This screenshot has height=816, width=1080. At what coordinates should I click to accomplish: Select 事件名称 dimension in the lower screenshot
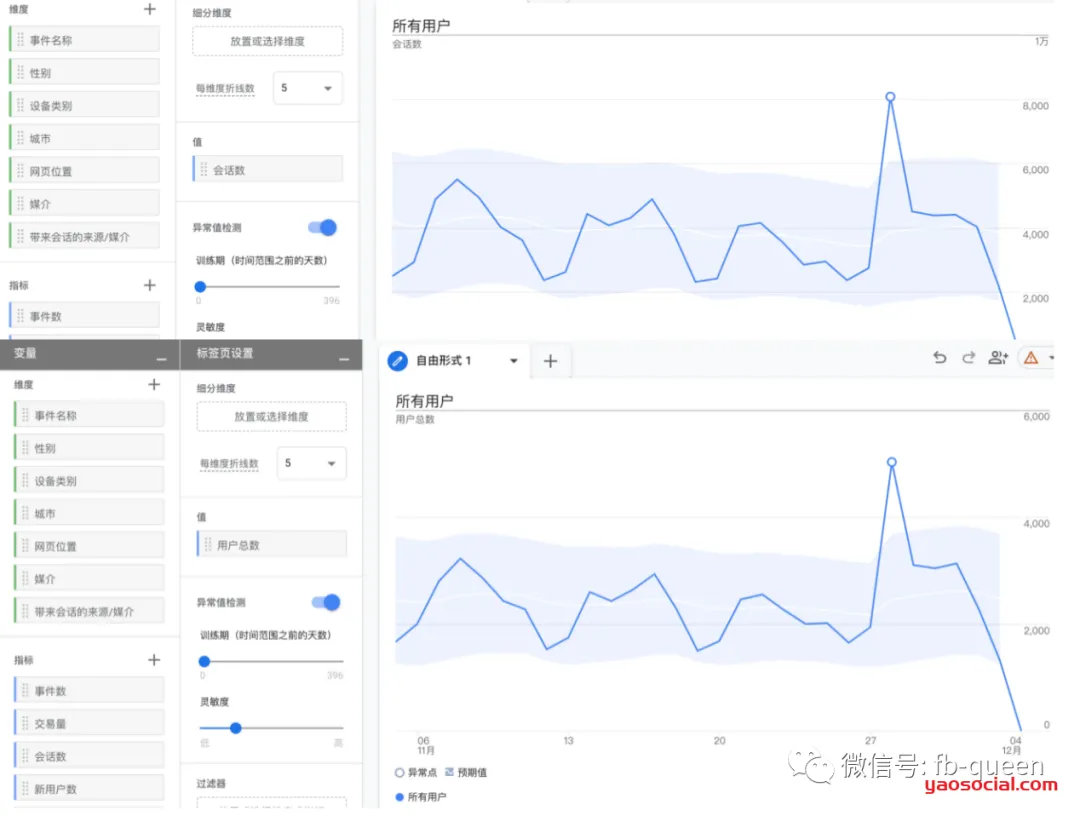pos(89,415)
